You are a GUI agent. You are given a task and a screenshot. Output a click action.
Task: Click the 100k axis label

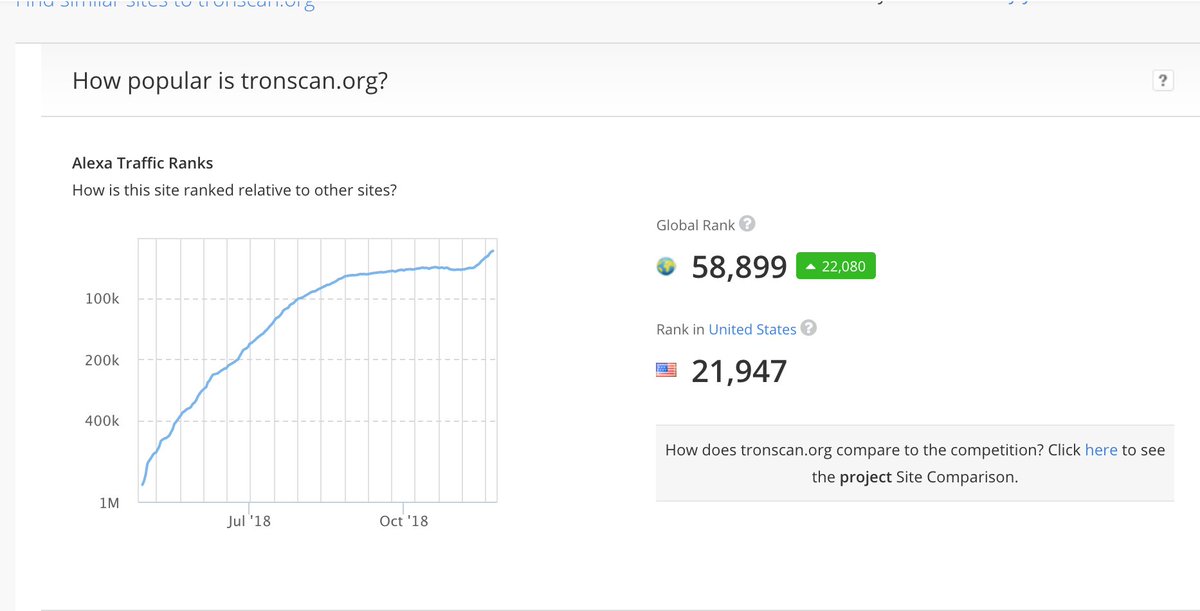[x=102, y=299]
